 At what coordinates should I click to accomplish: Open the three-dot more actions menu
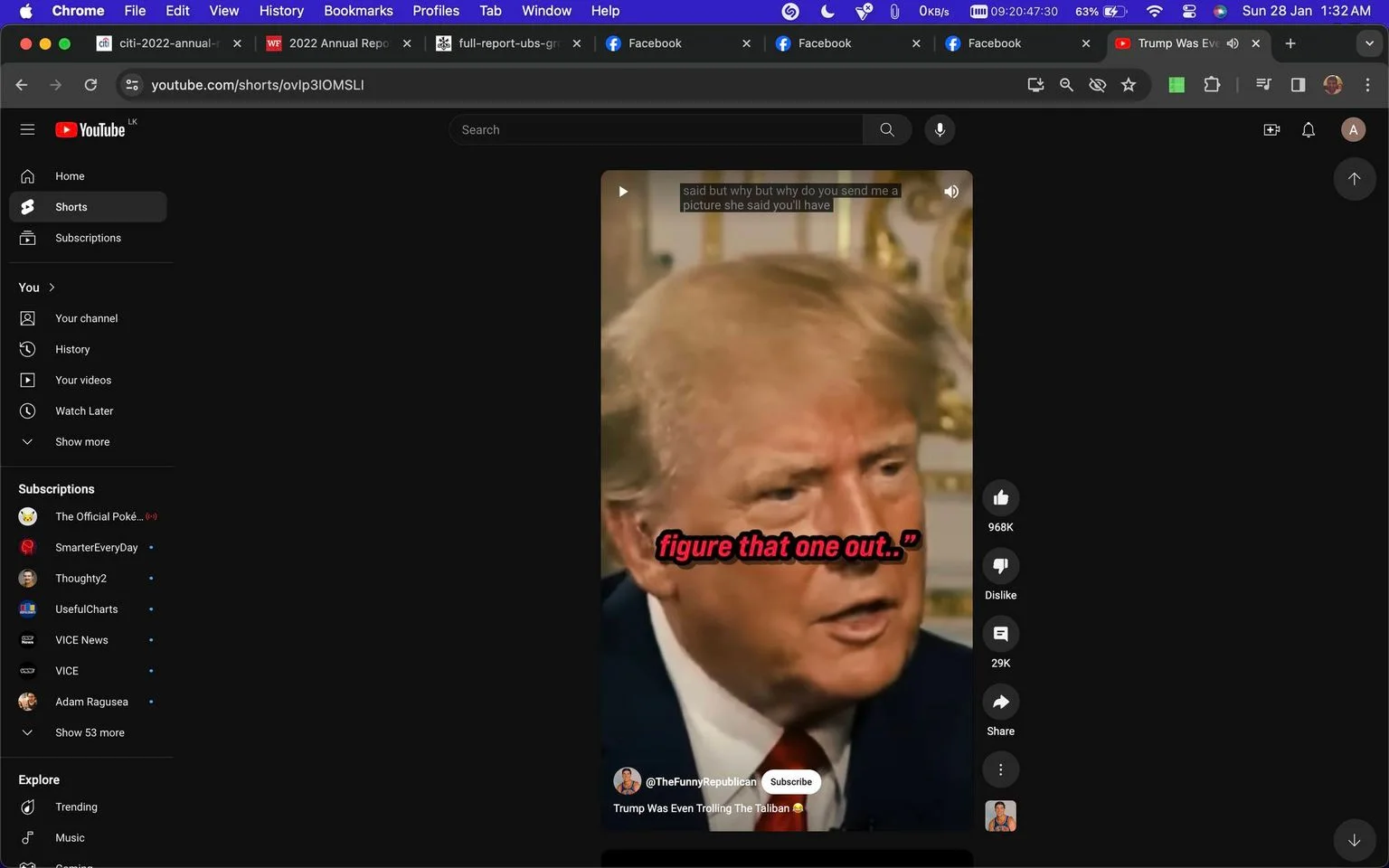pos(1000,769)
